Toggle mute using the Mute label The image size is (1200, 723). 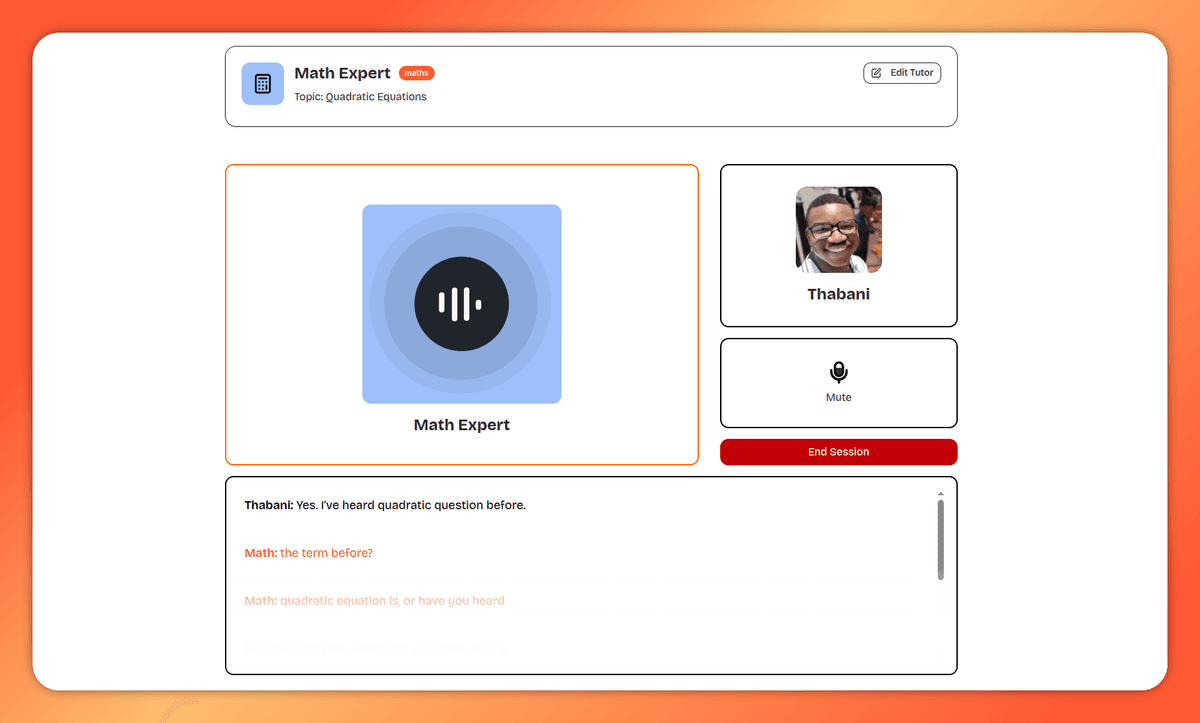(838, 398)
